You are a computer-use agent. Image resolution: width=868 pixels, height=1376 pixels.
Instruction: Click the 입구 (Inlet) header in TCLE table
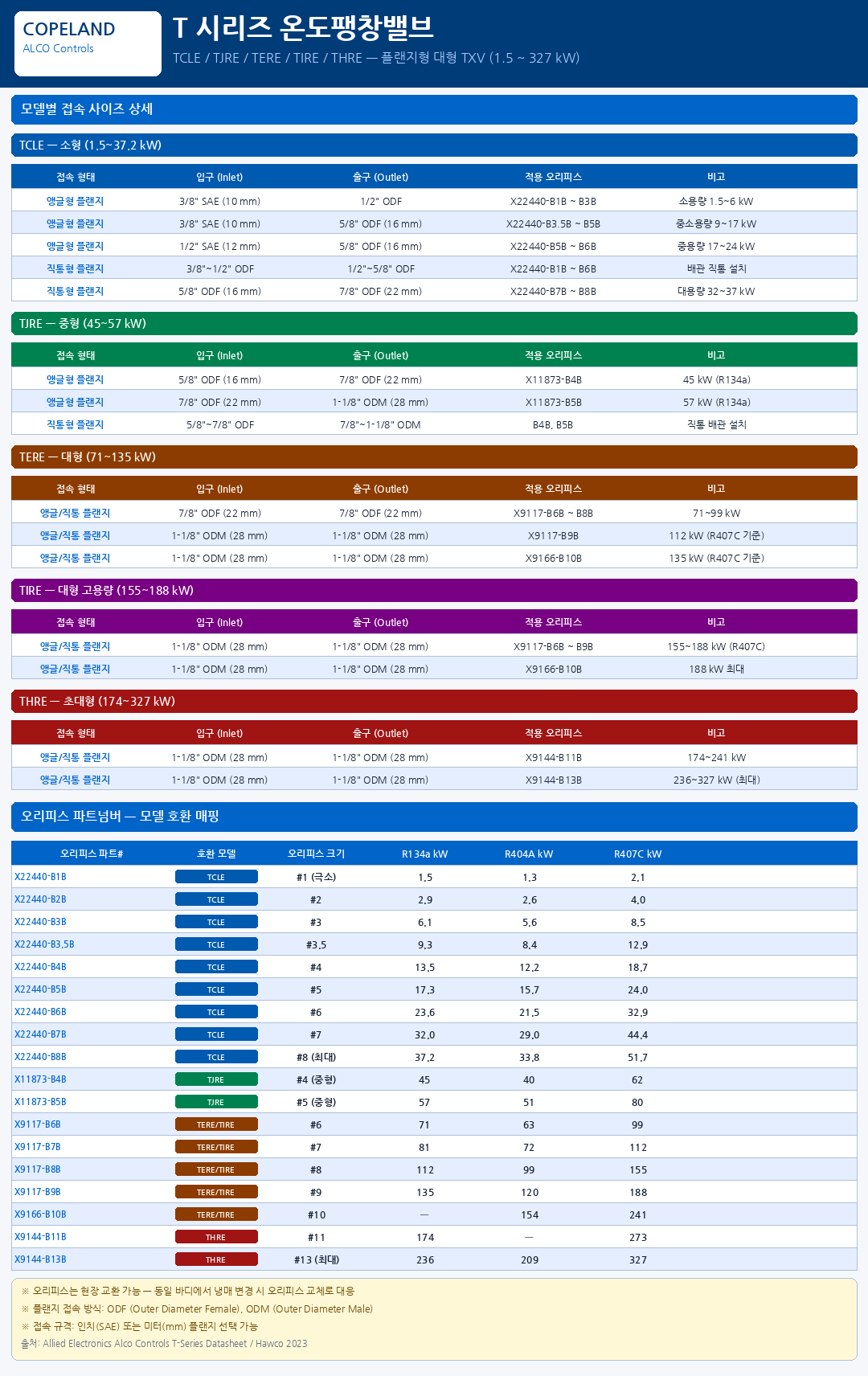pos(219,177)
